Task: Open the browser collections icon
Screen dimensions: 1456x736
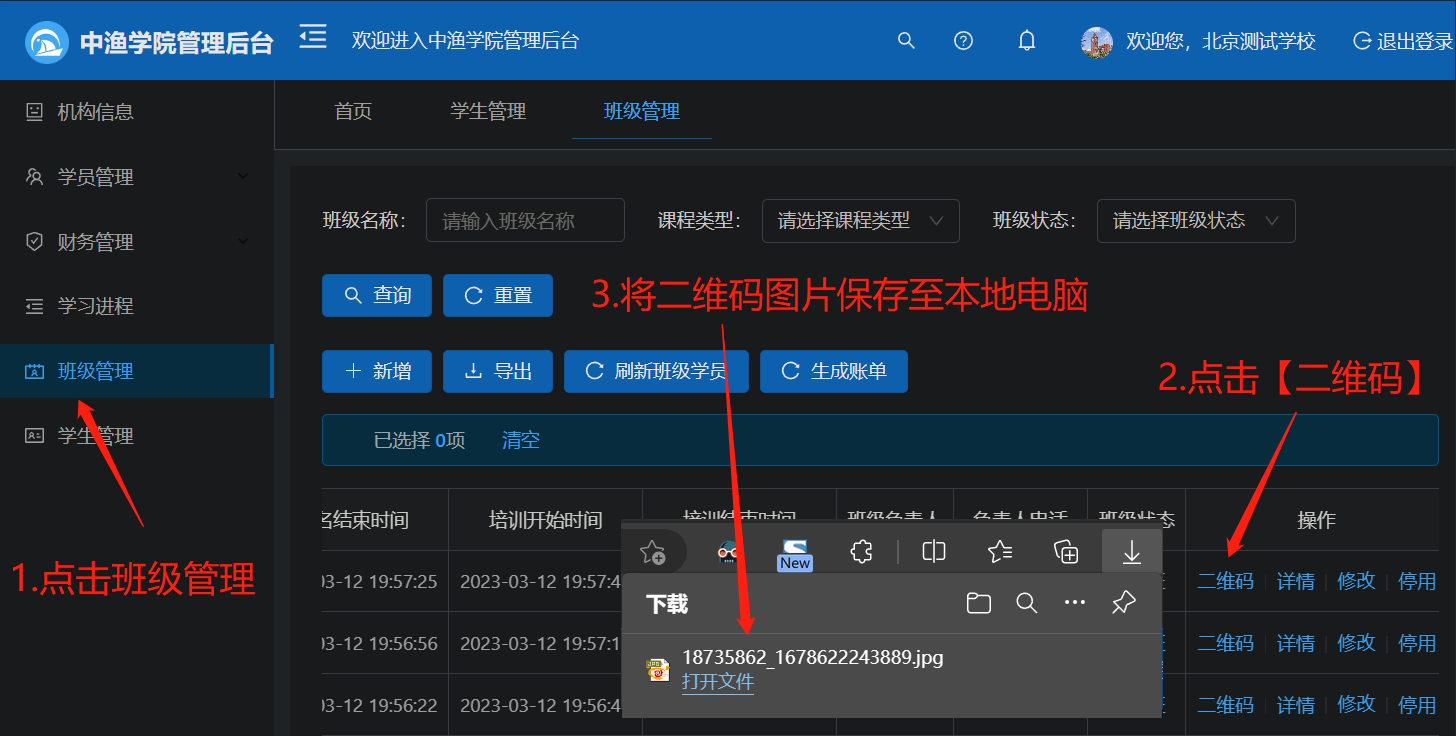Action: [1066, 551]
